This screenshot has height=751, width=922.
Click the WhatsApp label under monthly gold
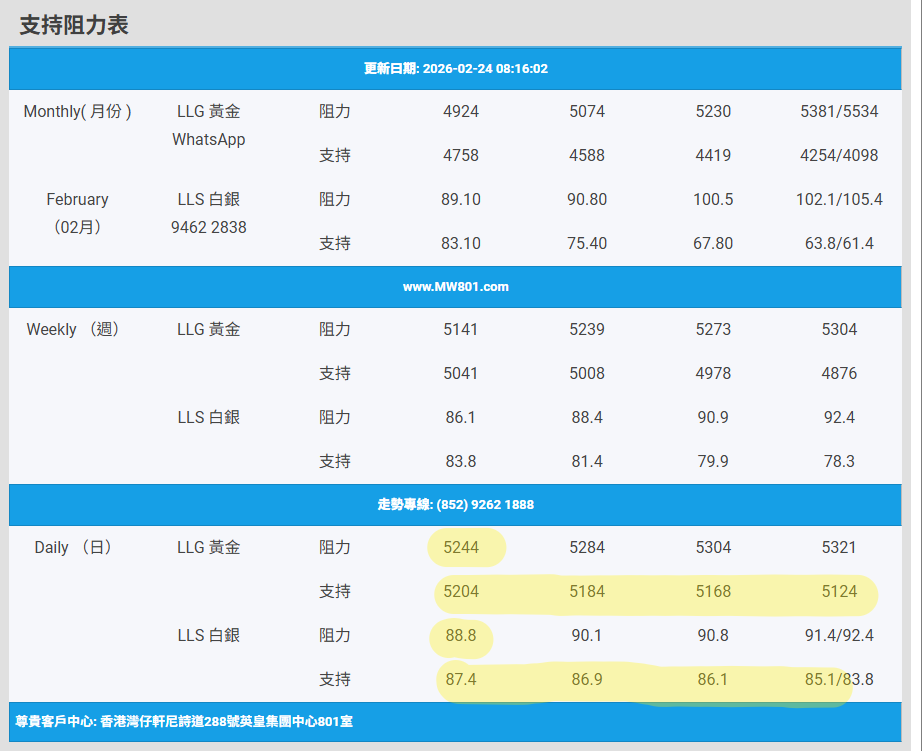208,140
